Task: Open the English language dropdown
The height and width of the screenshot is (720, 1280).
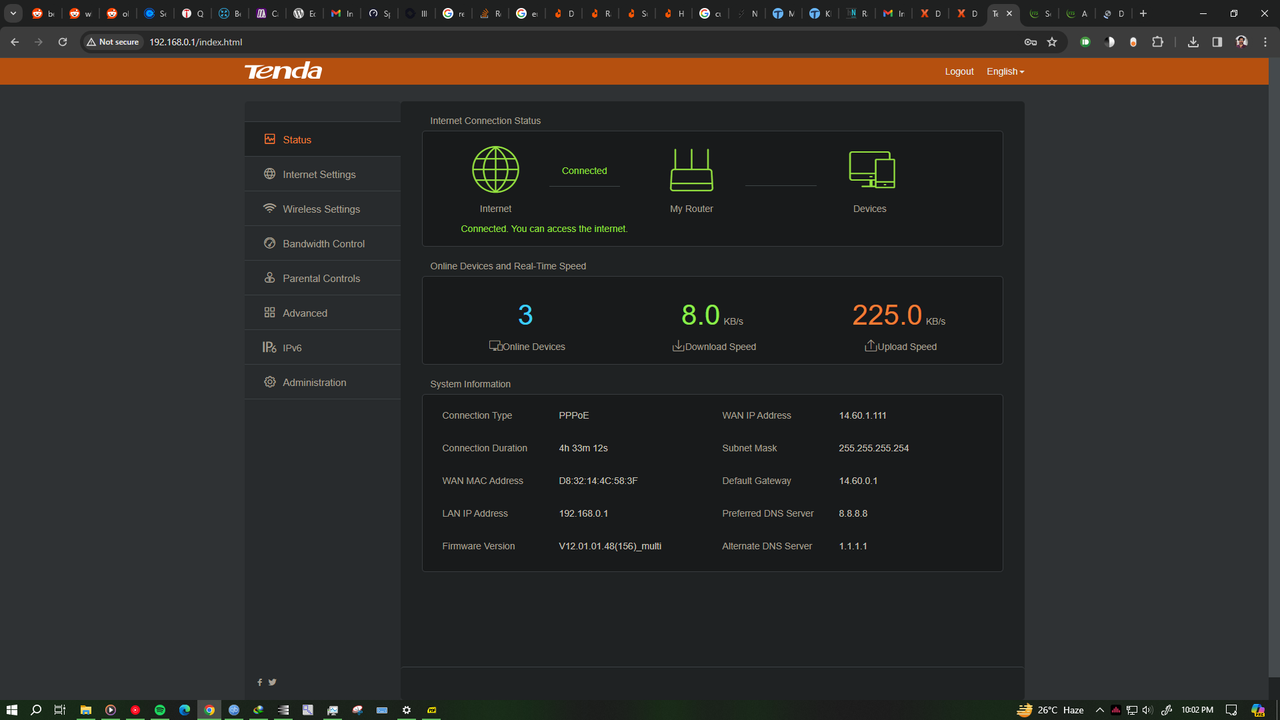Action: (x=1005, y=72)
